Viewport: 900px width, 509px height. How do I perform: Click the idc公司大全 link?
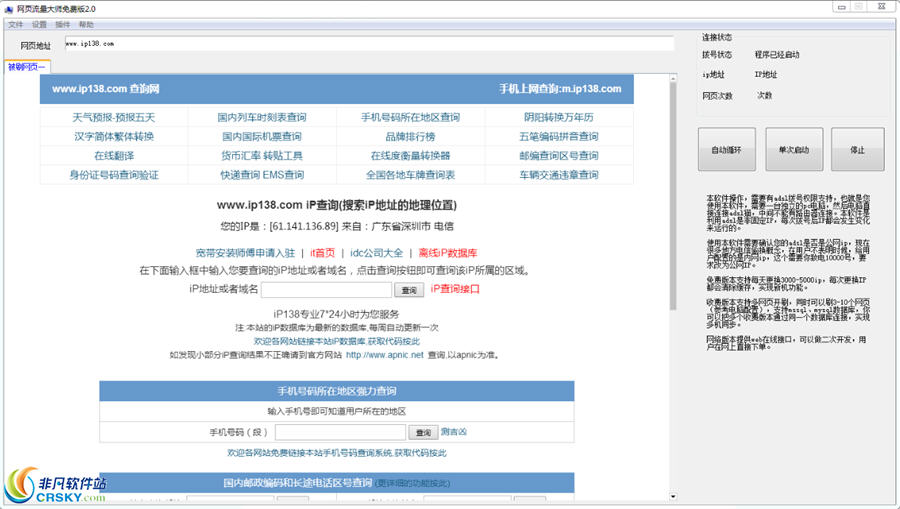[x=377, y=253]
